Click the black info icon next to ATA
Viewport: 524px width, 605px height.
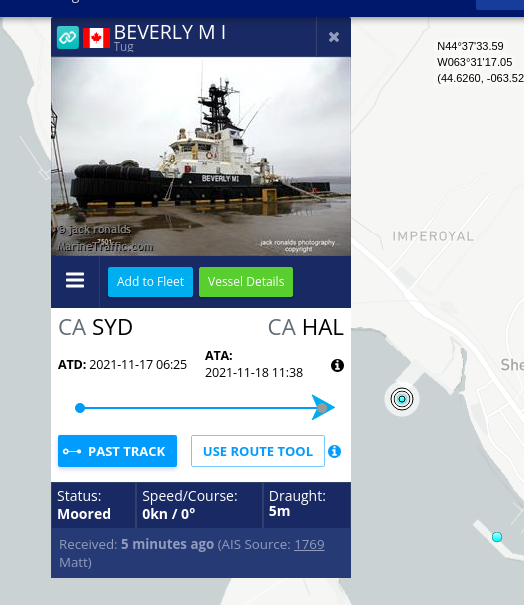point(337,365)
